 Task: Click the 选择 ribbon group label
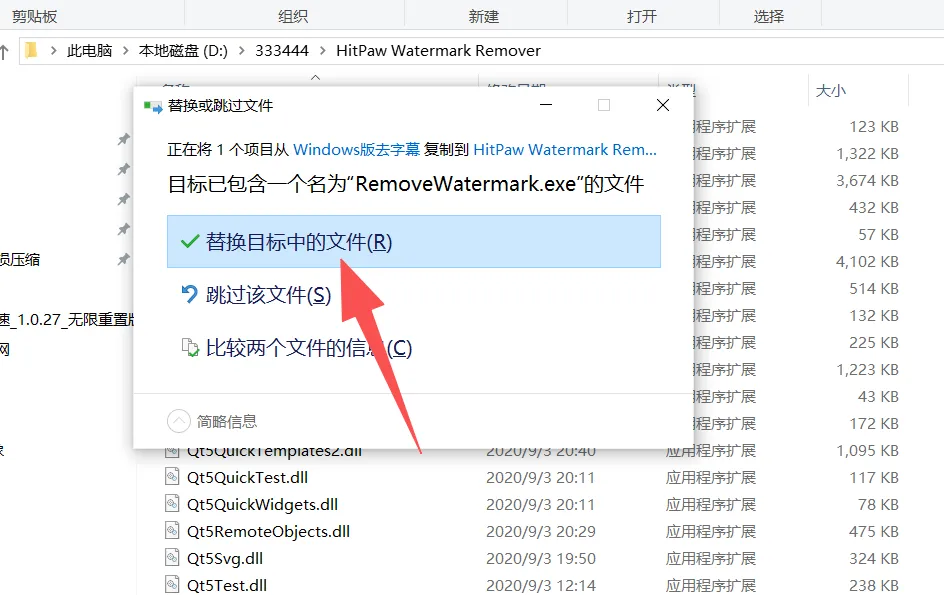tap(769, 16)
